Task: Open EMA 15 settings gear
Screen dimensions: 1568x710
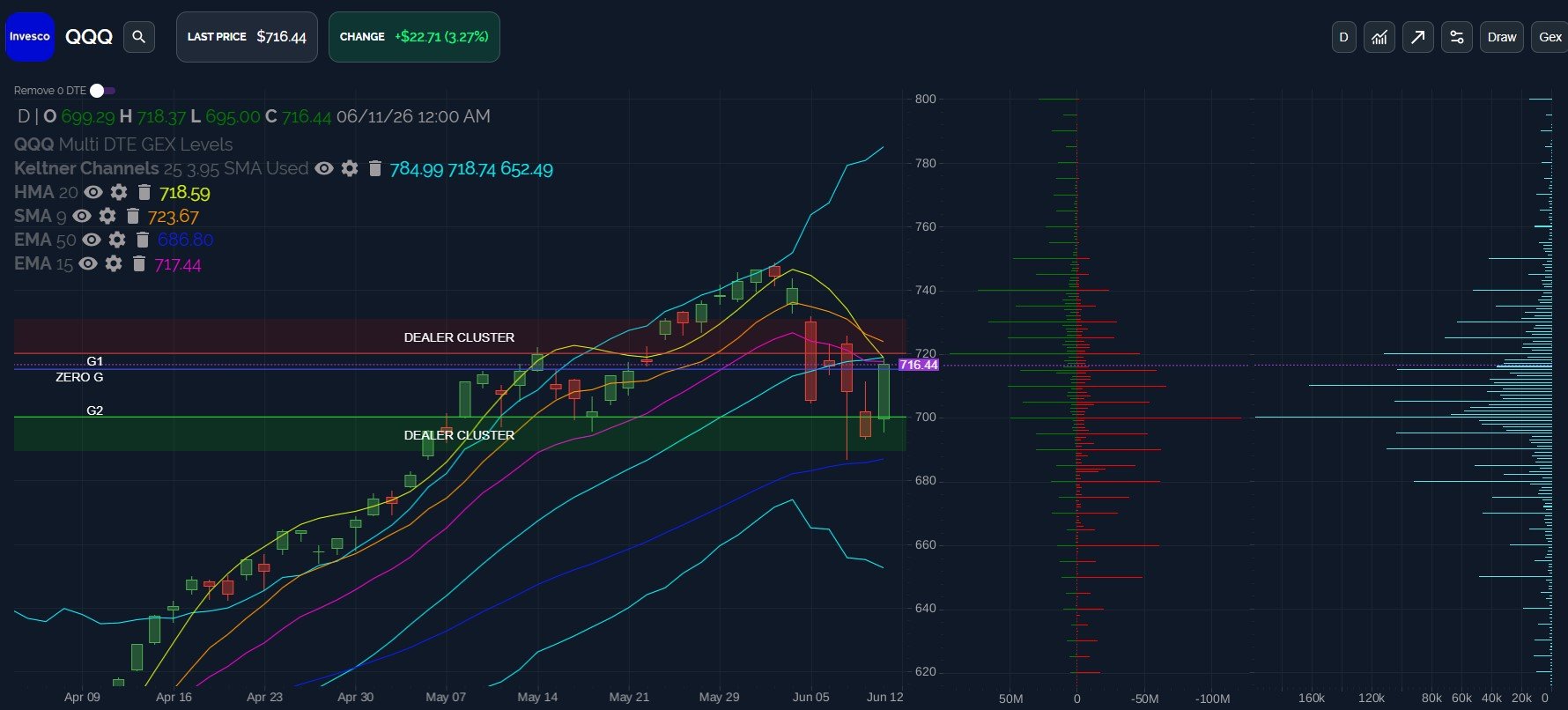Action: (114, 263)
